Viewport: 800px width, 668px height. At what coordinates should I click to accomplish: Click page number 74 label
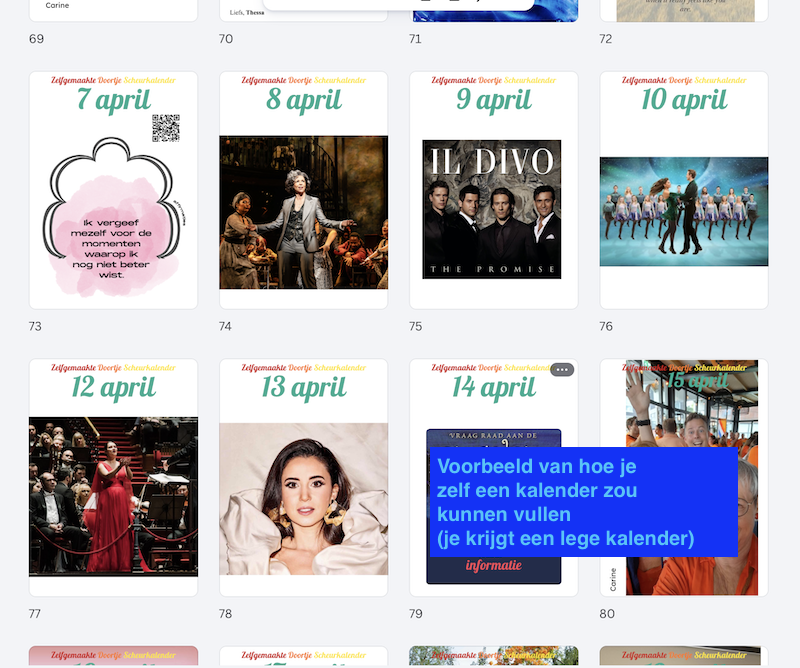click(x=225, y=326)
